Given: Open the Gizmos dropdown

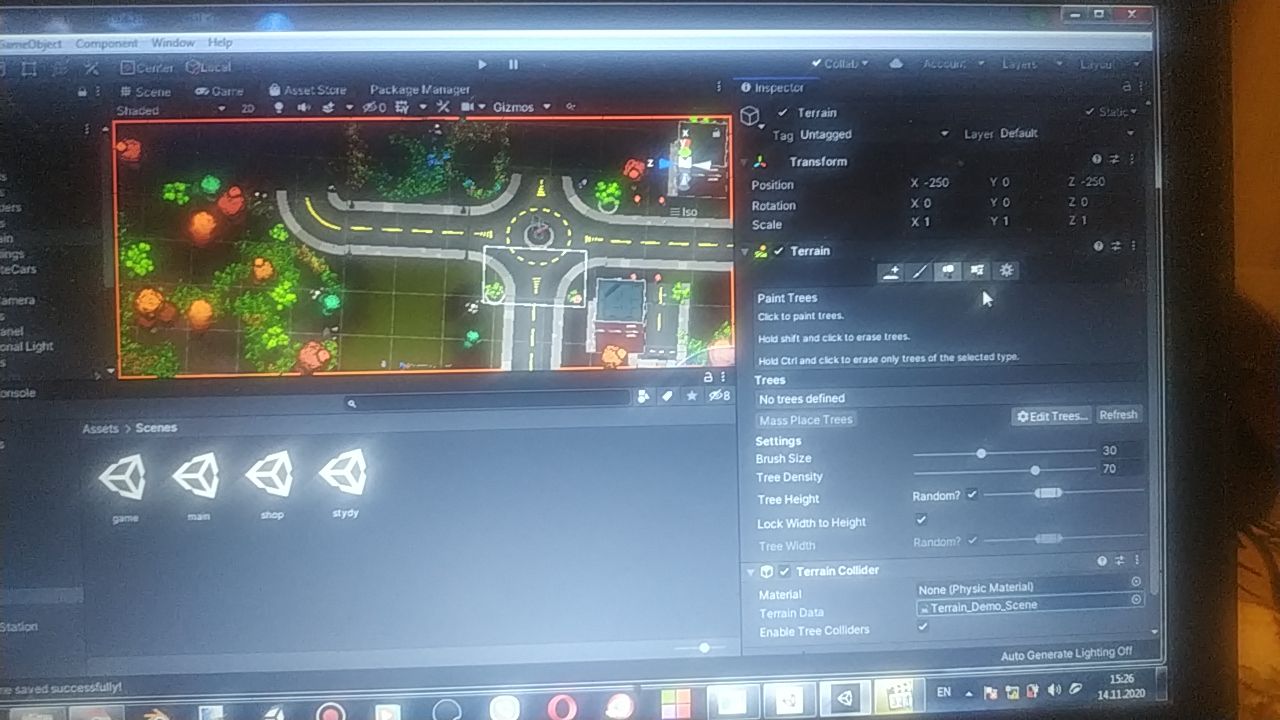Looking at the screenshot, I should tap(520, 107).
